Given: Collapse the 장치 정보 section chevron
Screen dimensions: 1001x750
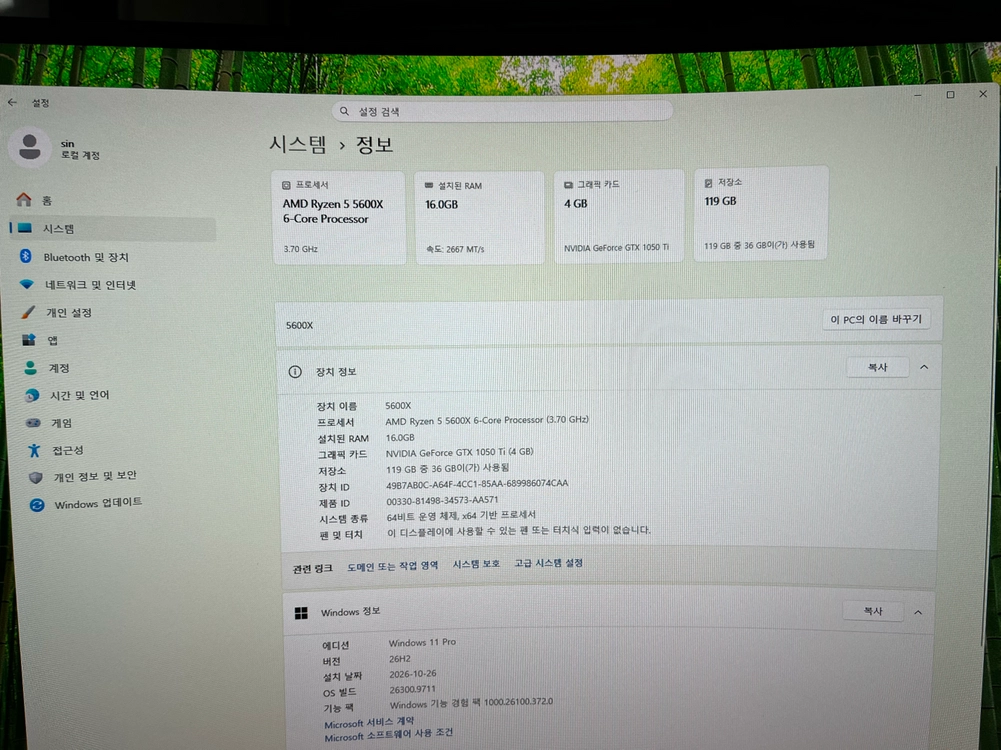Looking at the screenshot, I should tap(924, 367).
